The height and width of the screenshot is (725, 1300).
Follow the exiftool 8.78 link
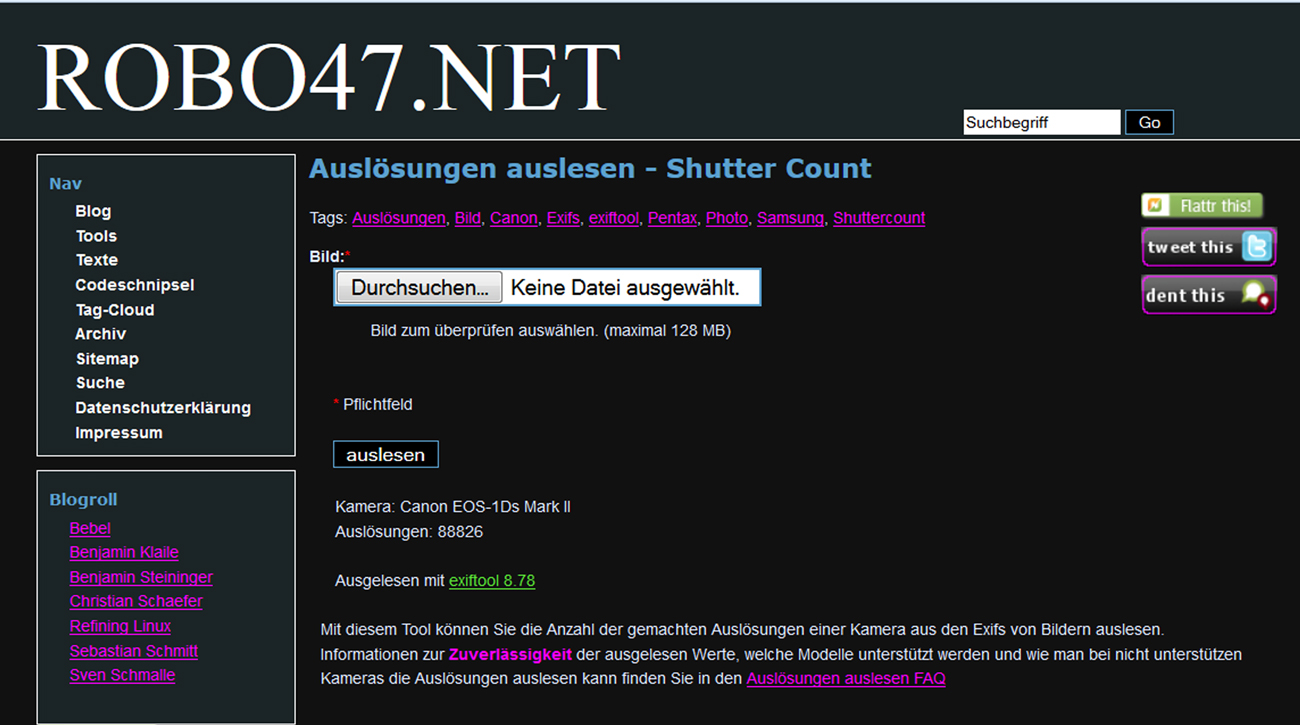(492, 581)
